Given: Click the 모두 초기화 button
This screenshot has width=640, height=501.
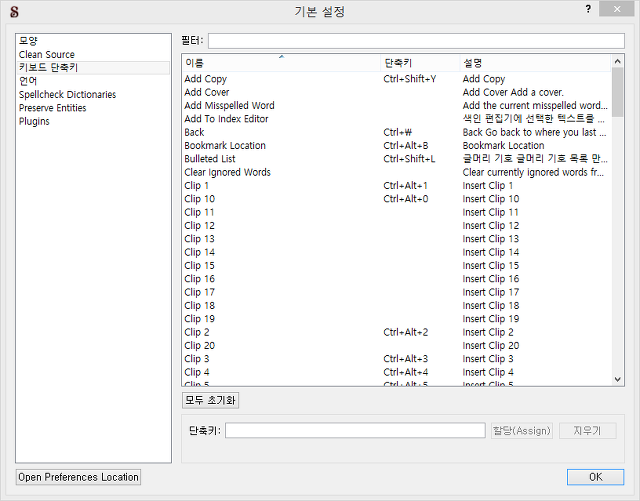Looking at the screenshot, I should (x=210, y=400).
